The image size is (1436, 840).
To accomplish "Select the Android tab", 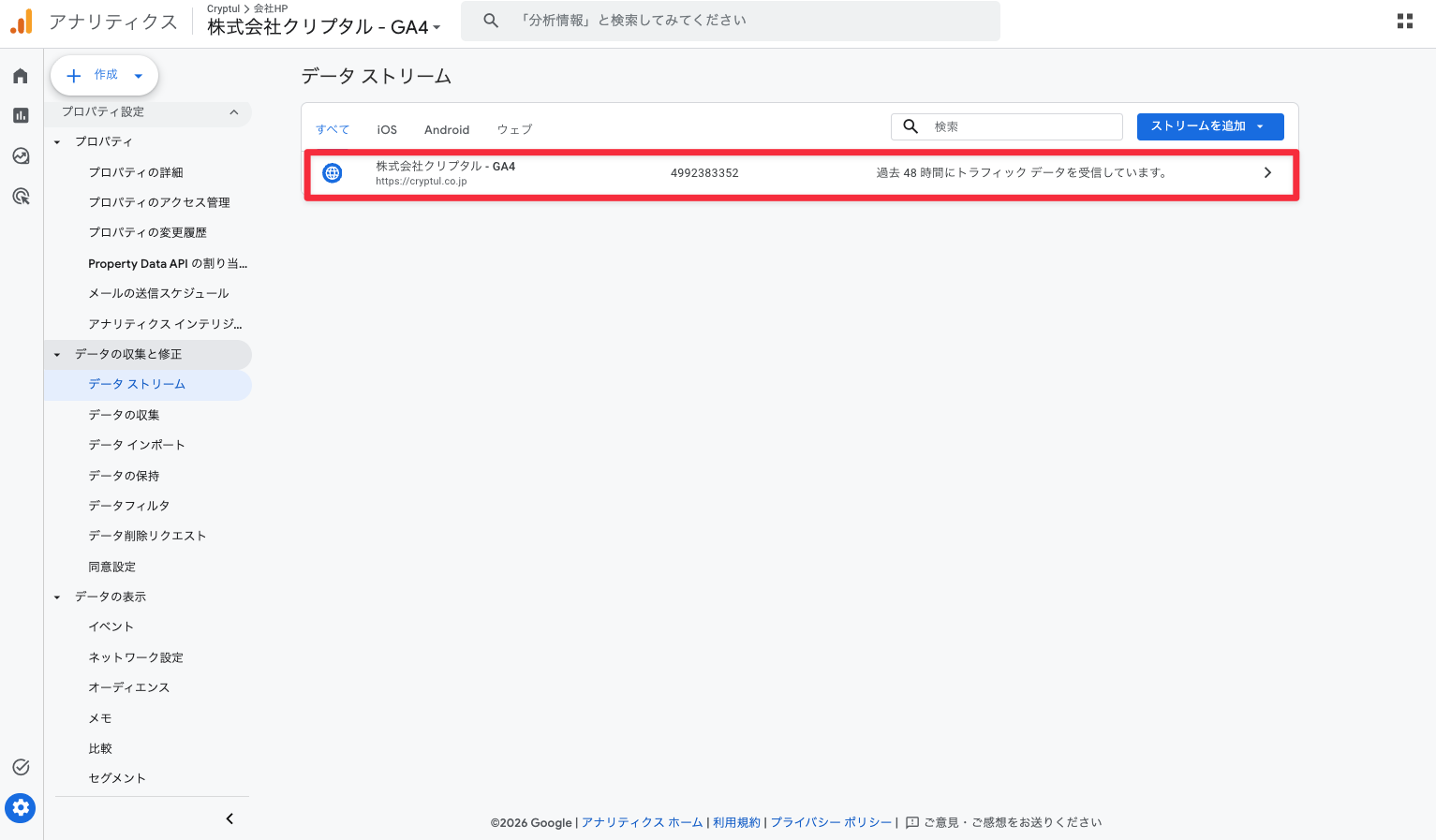I will 447,130.
